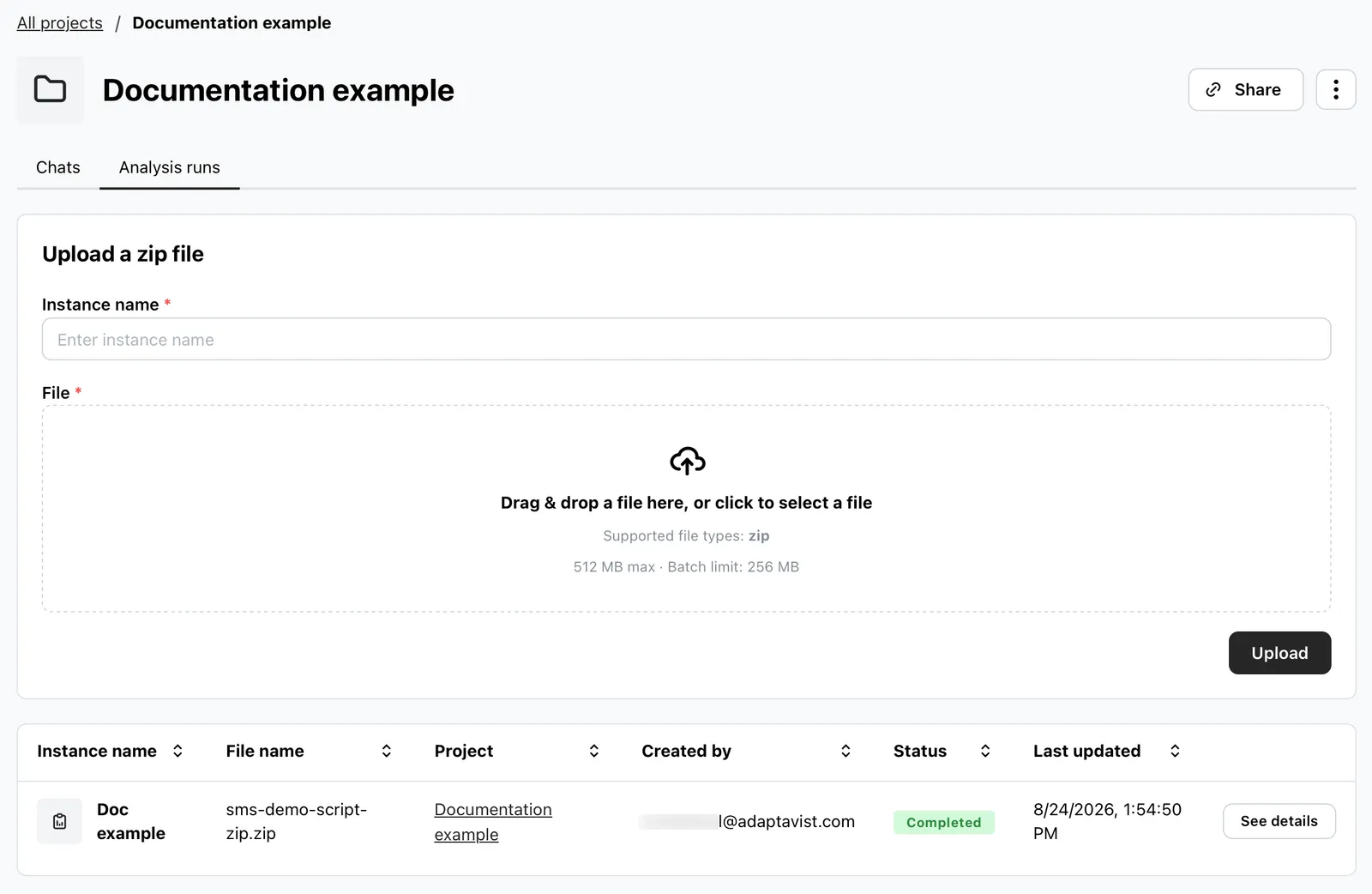Click the 8/24/2026 last updated timestamp

(1107, 821)
